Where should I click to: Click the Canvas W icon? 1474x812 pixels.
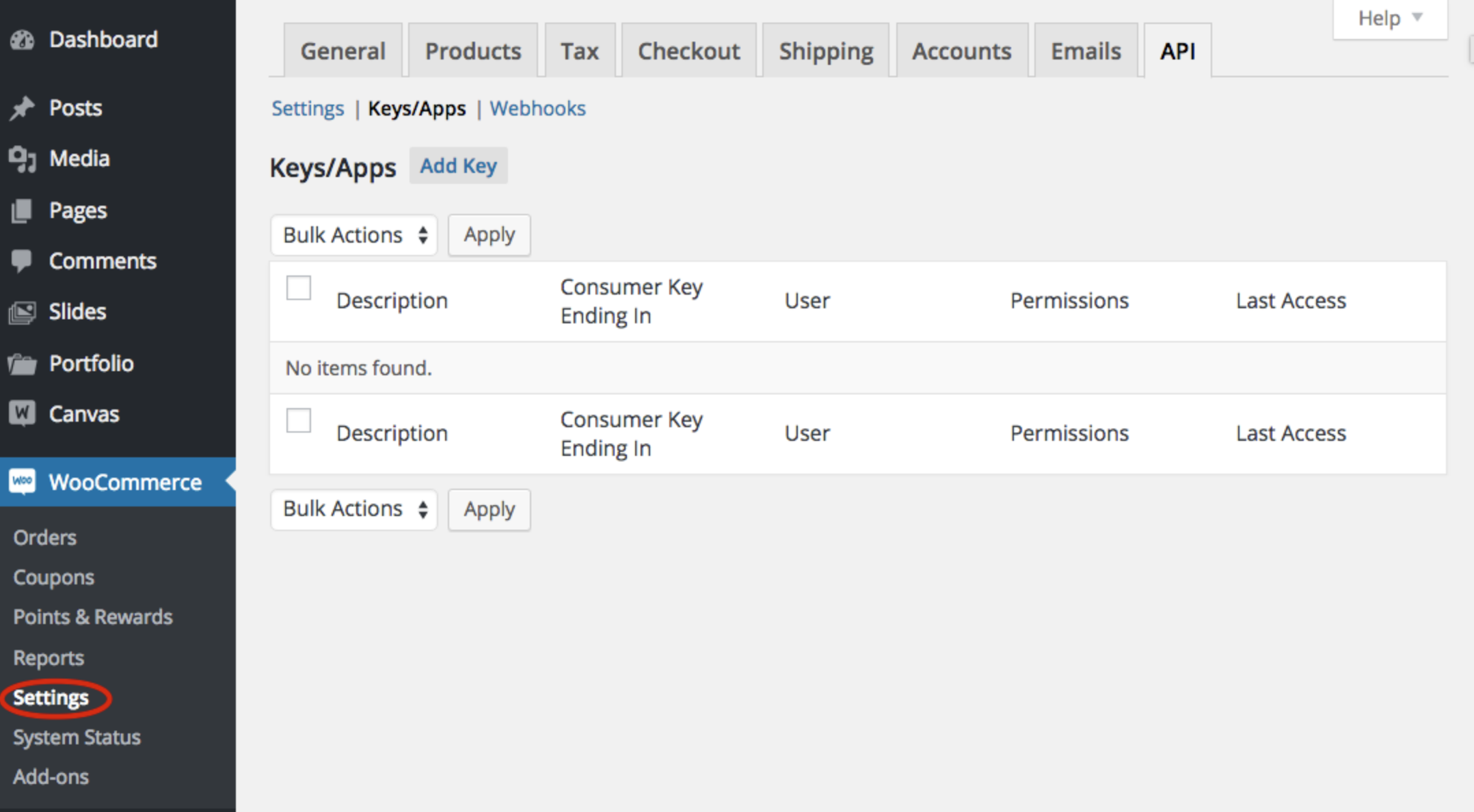tap(22, 414)
